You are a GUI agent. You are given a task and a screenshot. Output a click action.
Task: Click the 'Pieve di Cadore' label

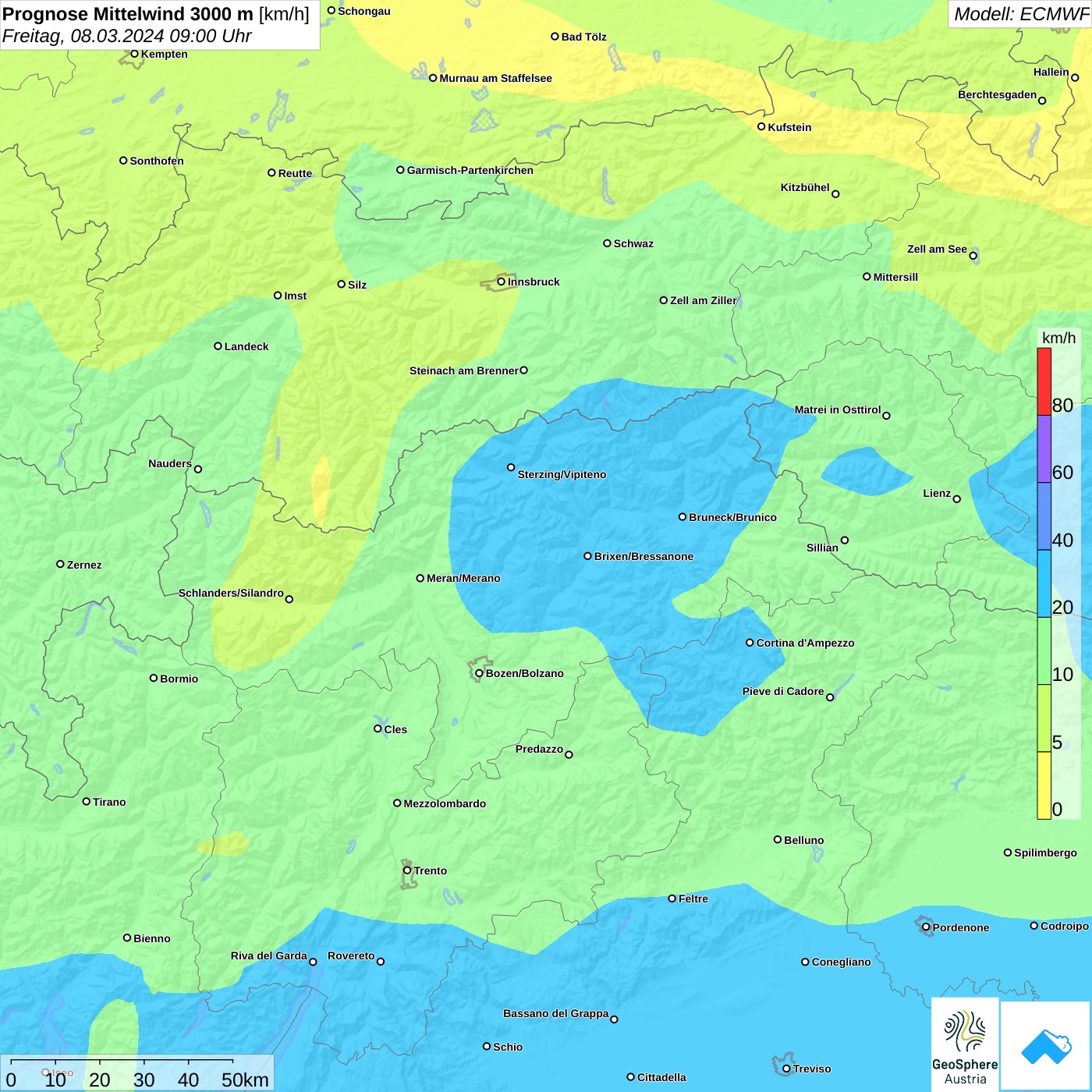pos(783,691)
